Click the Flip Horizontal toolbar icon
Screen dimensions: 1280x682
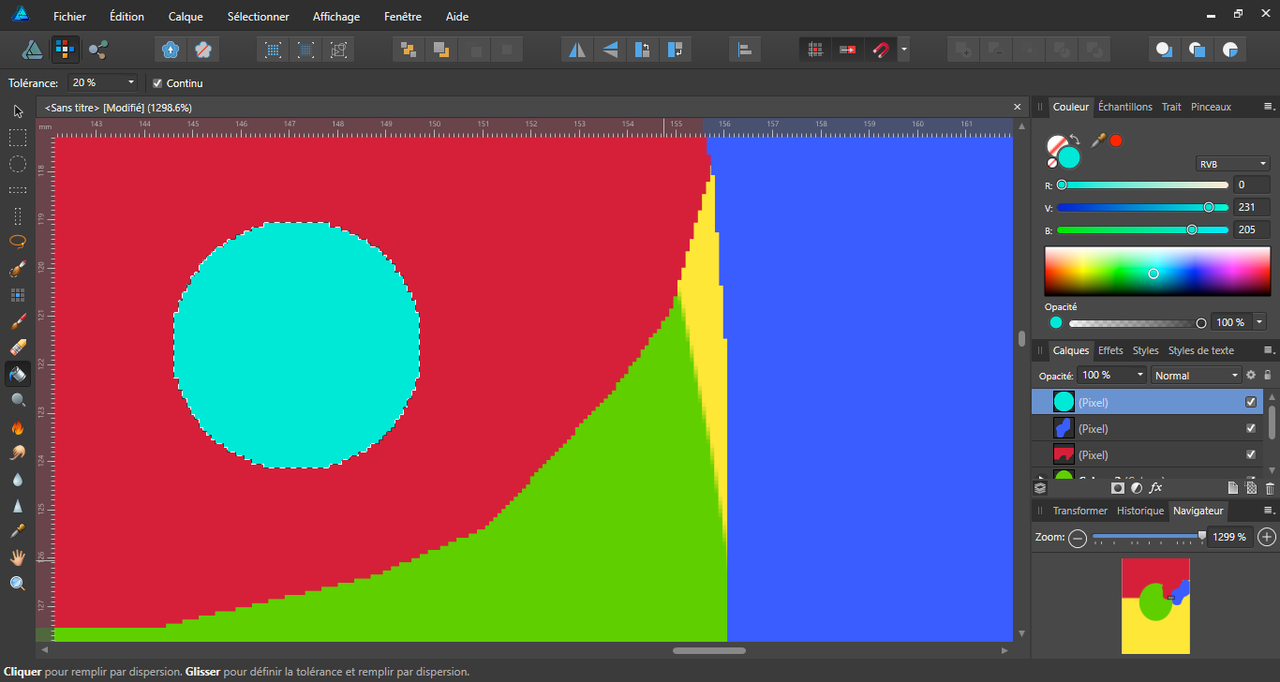tap(577, 49)
